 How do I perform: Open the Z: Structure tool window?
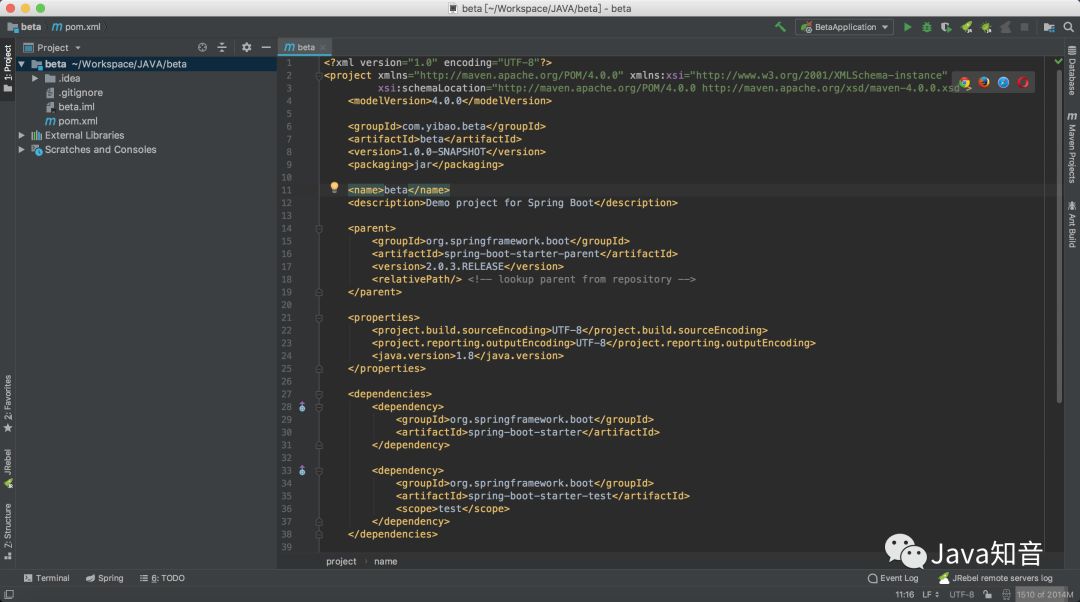click(8, 531)
